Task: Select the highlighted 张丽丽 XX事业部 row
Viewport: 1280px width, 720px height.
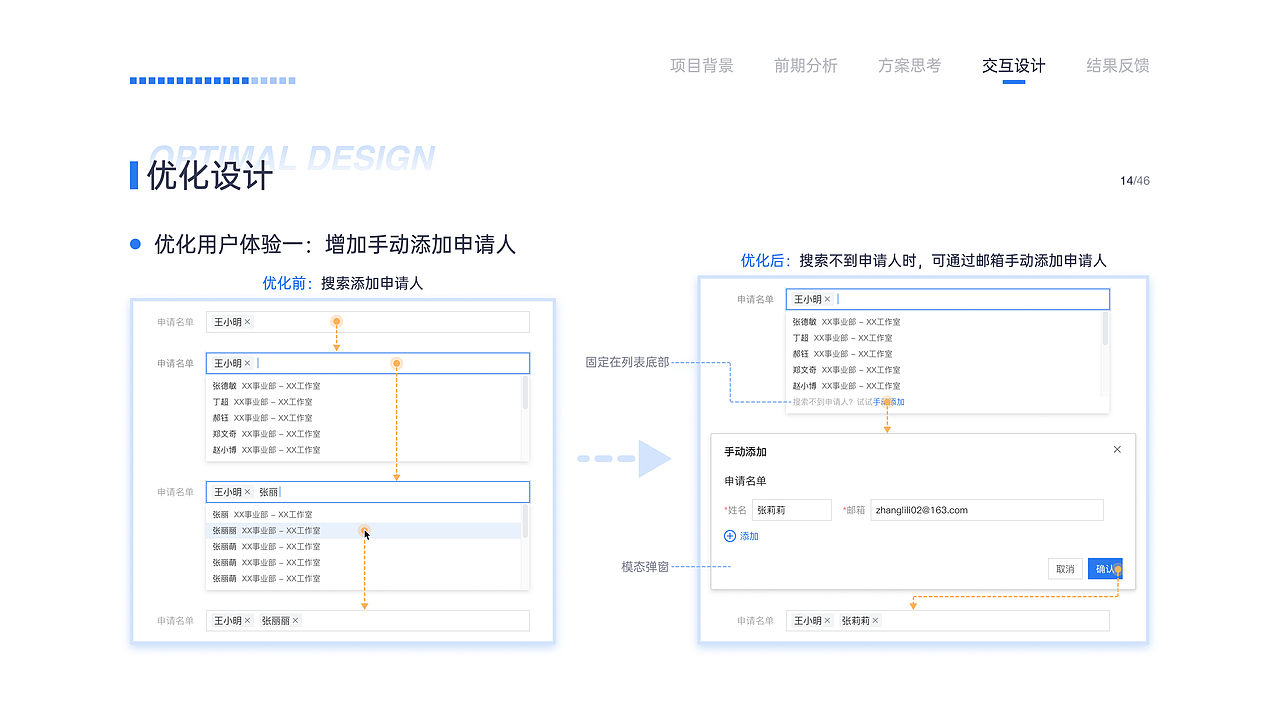Action: pyautogui.click(x=364, y=531)
